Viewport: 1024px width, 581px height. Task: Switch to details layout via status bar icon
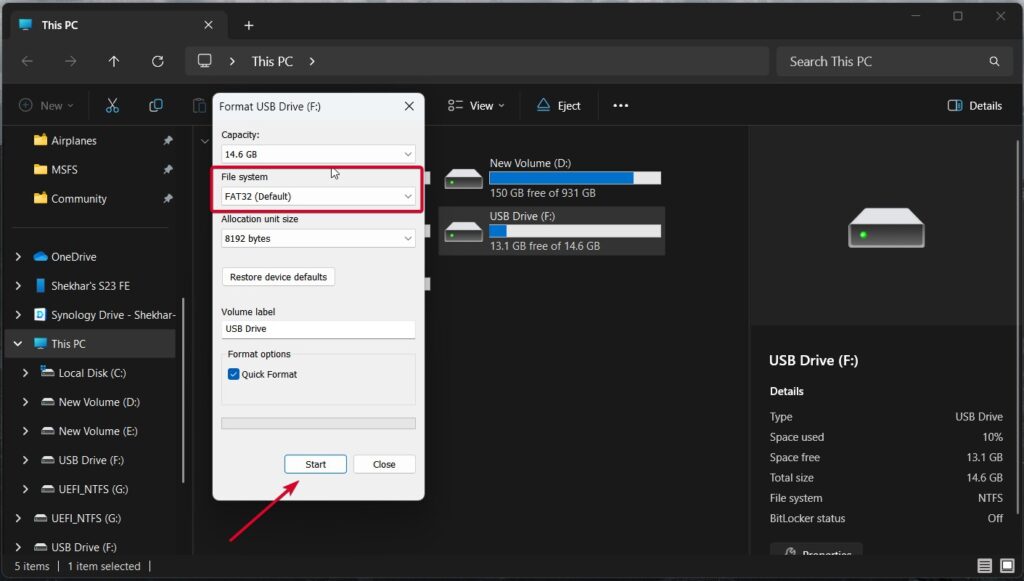(983, 566)
